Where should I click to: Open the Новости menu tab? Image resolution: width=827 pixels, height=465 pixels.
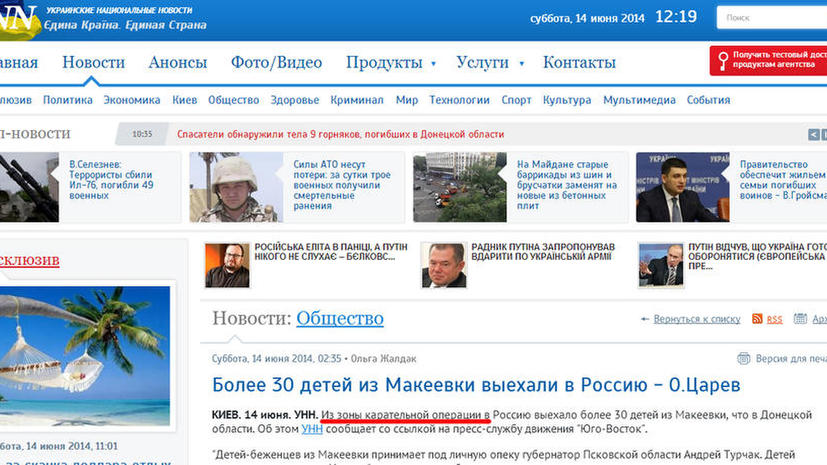click(x=93, y=62)
